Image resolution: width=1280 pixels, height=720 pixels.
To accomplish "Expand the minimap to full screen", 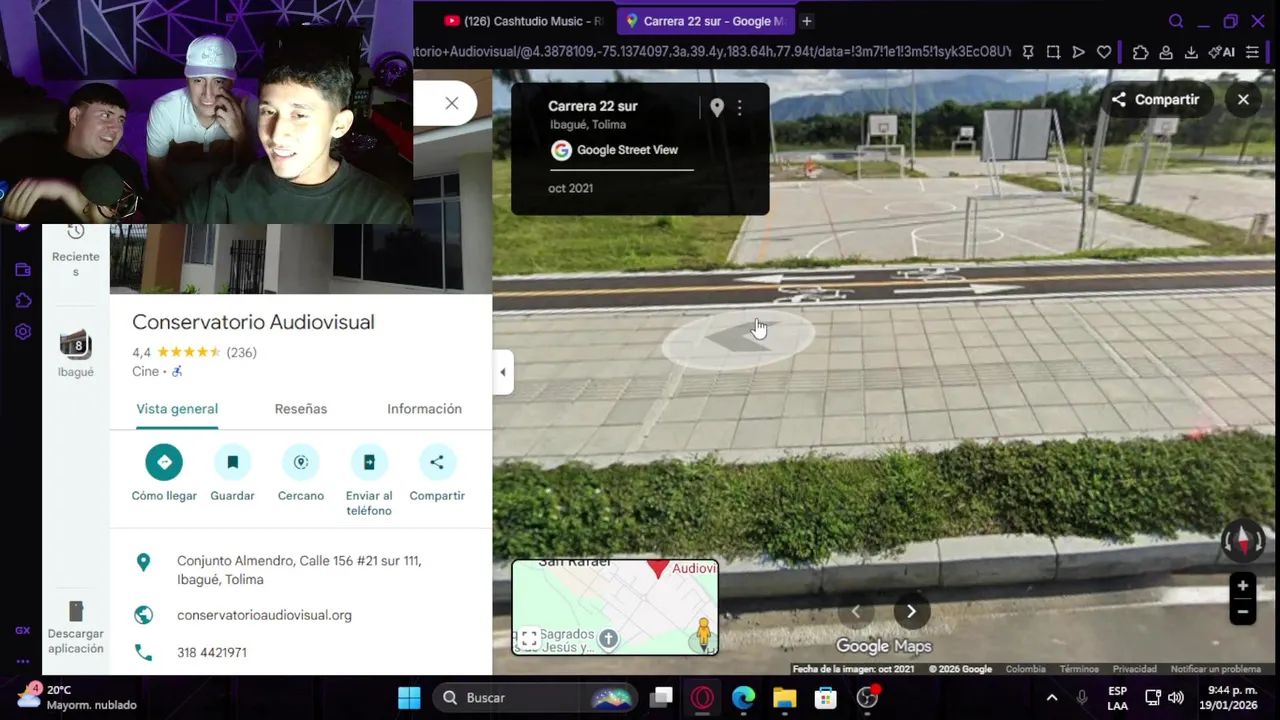I will coord(529,638).
